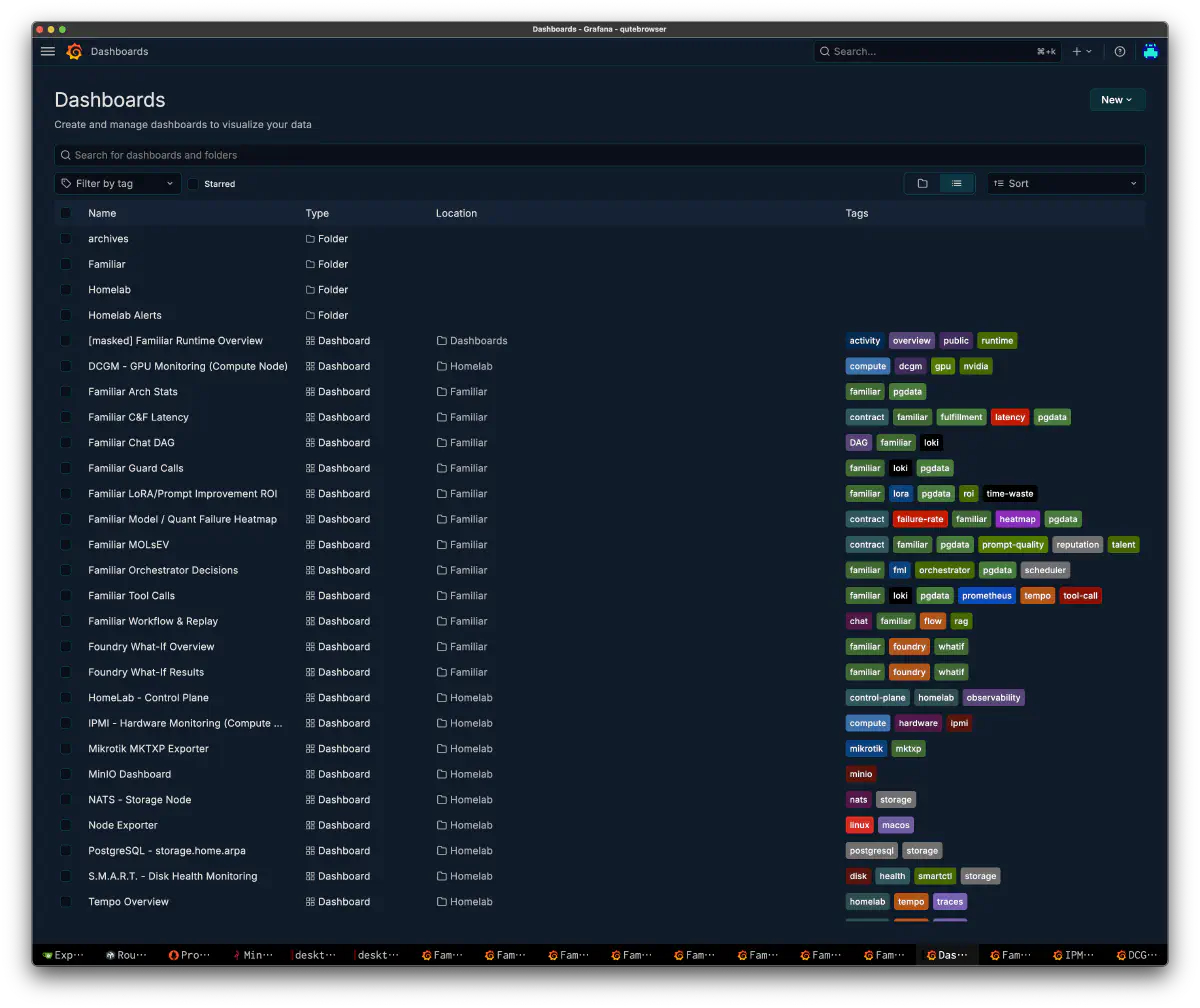Viewport: 1200px width, 1008px height.
Task: Click the magnifier icon in top search
Action: [x=825, y=51]
